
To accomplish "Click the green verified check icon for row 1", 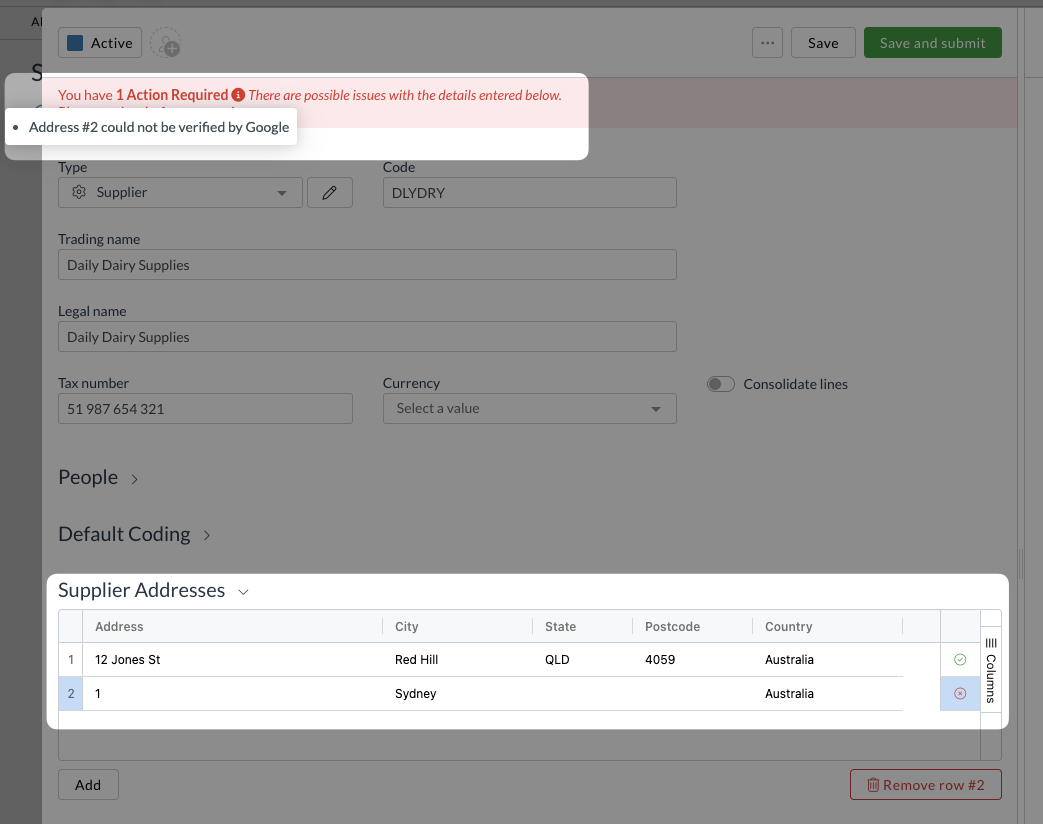I will (960, 660).
